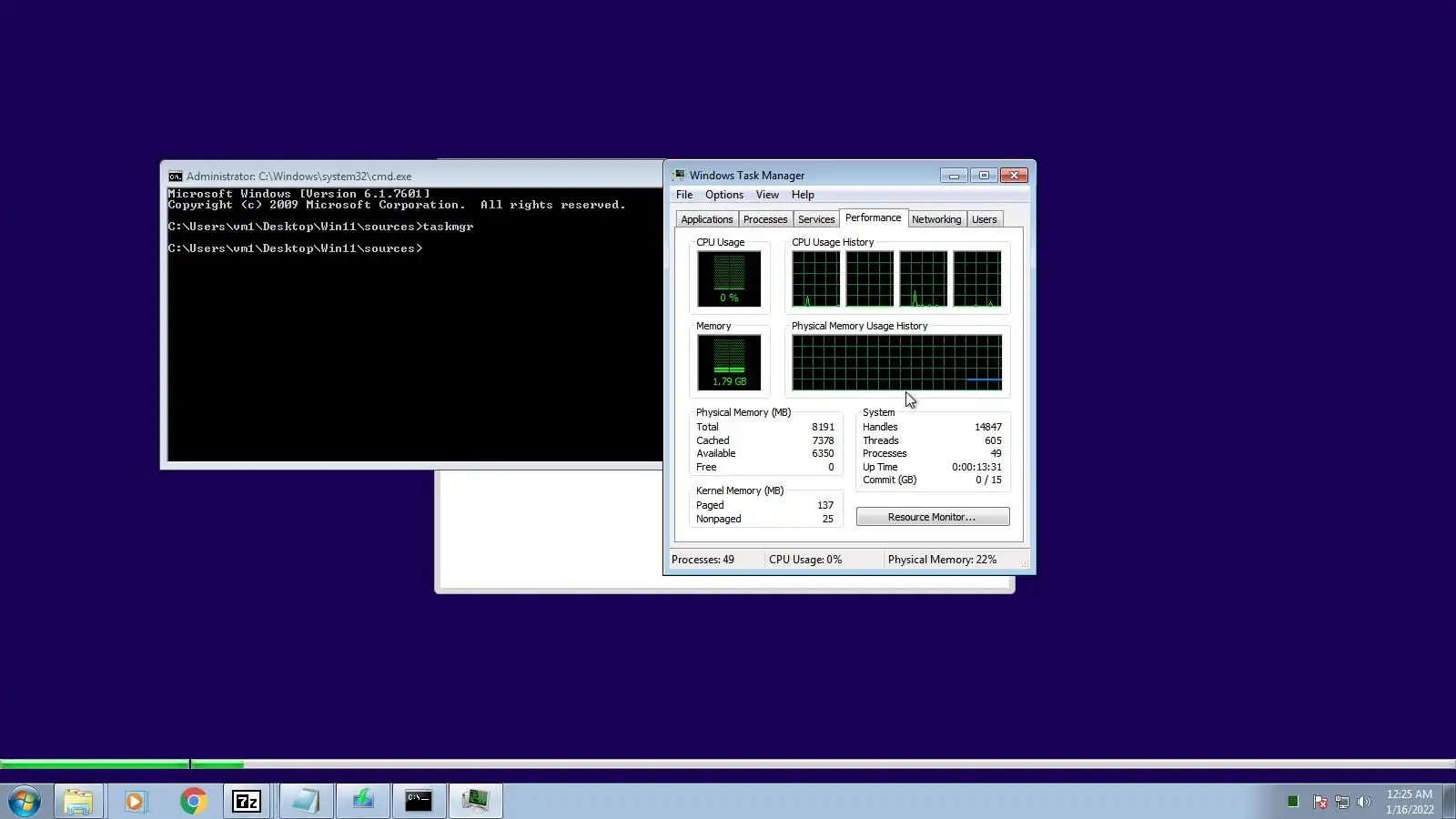Open the View menu in Task Manager
The width and height of the screenshot is (1456, 819).
pos(767,195)
